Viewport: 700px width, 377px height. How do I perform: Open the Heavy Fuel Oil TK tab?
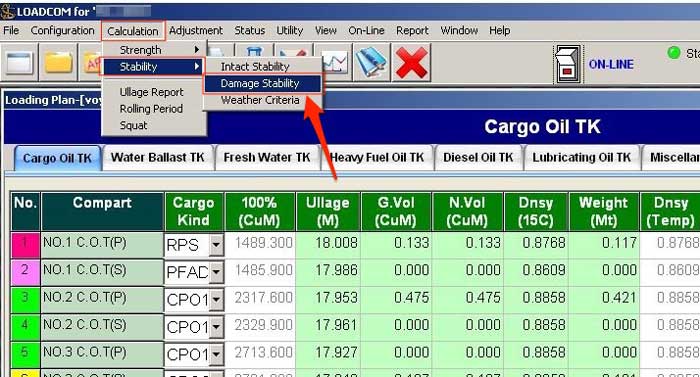(x=377, y=158)
